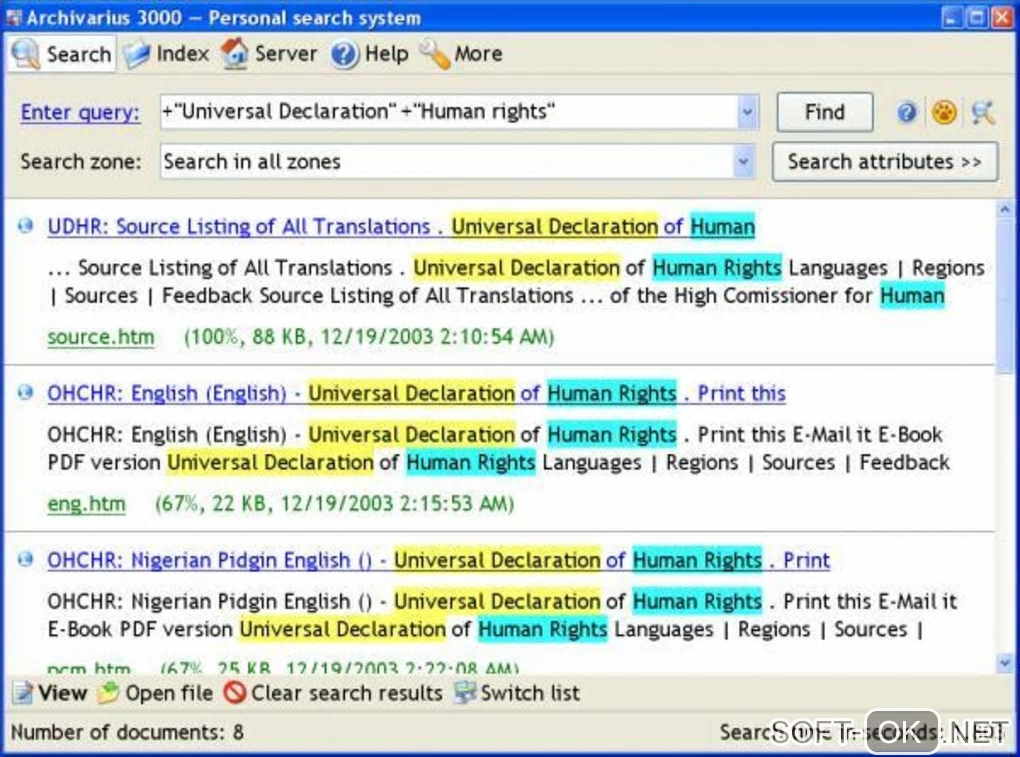Click the search tools icon at far right

[983, 113]
